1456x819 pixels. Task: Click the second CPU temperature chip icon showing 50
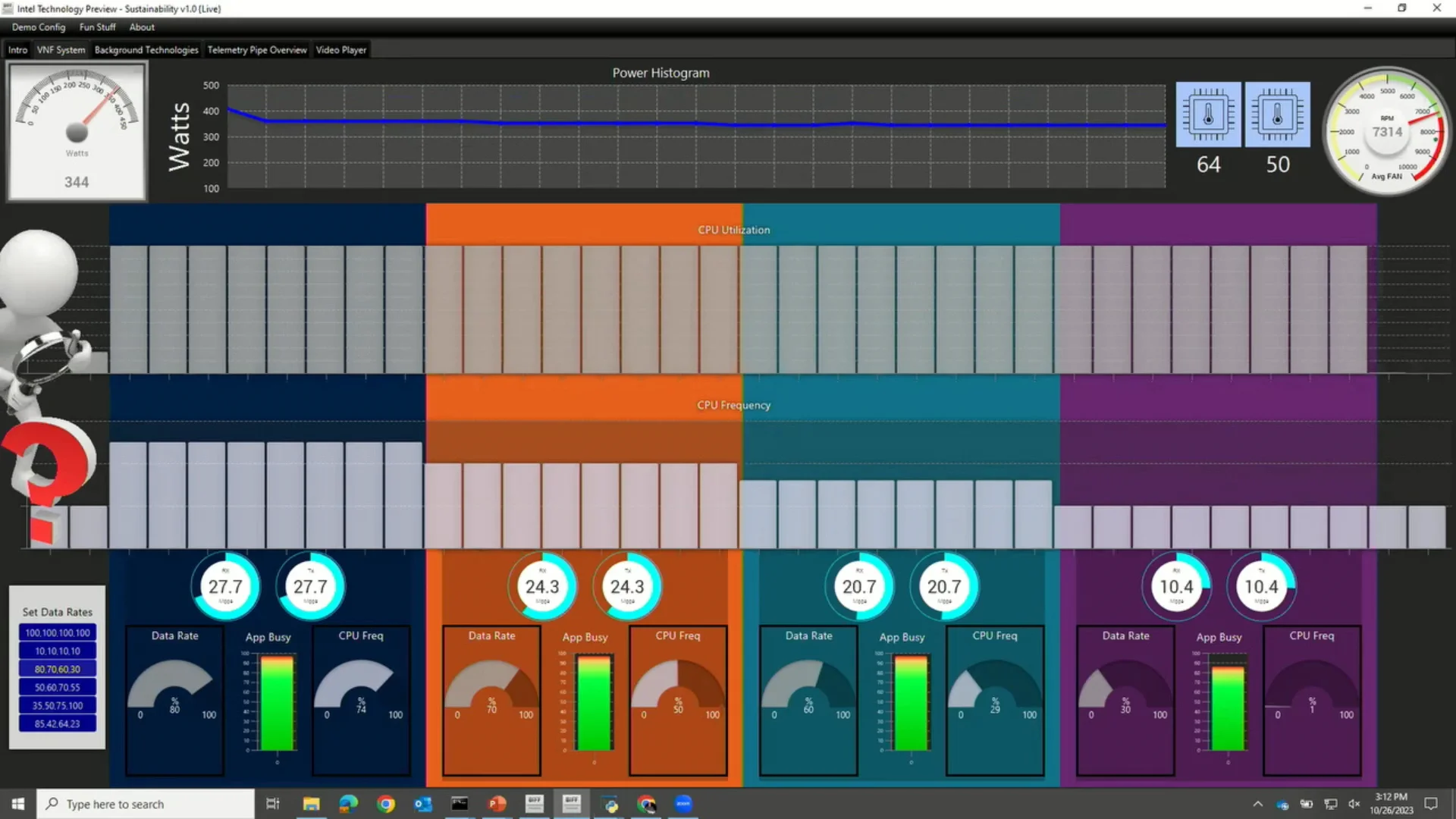(1277, 115)
